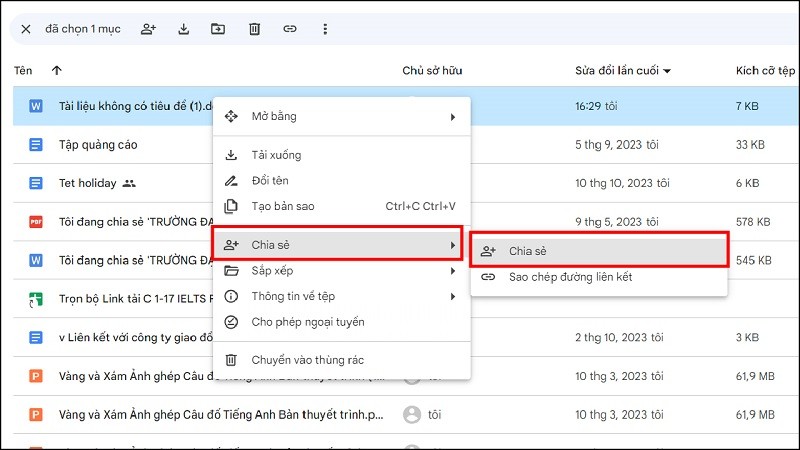The height and width of the screenshot is (450, 800).
Task: Select 'Tạo bản sao' menu entry
Action: point(341,206)
